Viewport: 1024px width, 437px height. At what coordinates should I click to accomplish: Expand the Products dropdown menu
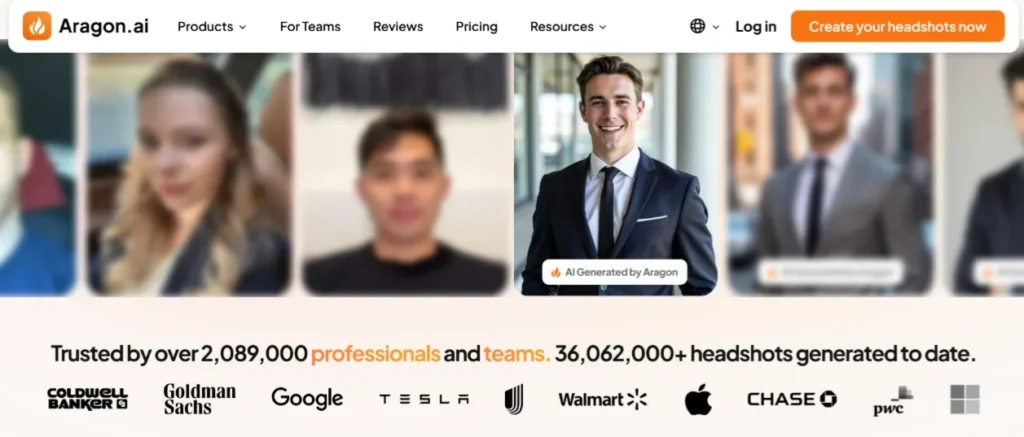point(212,27)
